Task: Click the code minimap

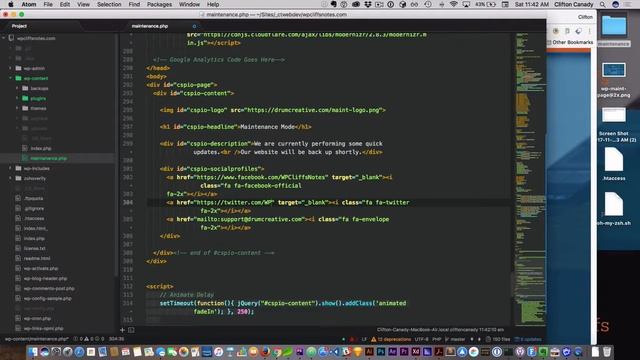Action: click(x=530, y=179)
